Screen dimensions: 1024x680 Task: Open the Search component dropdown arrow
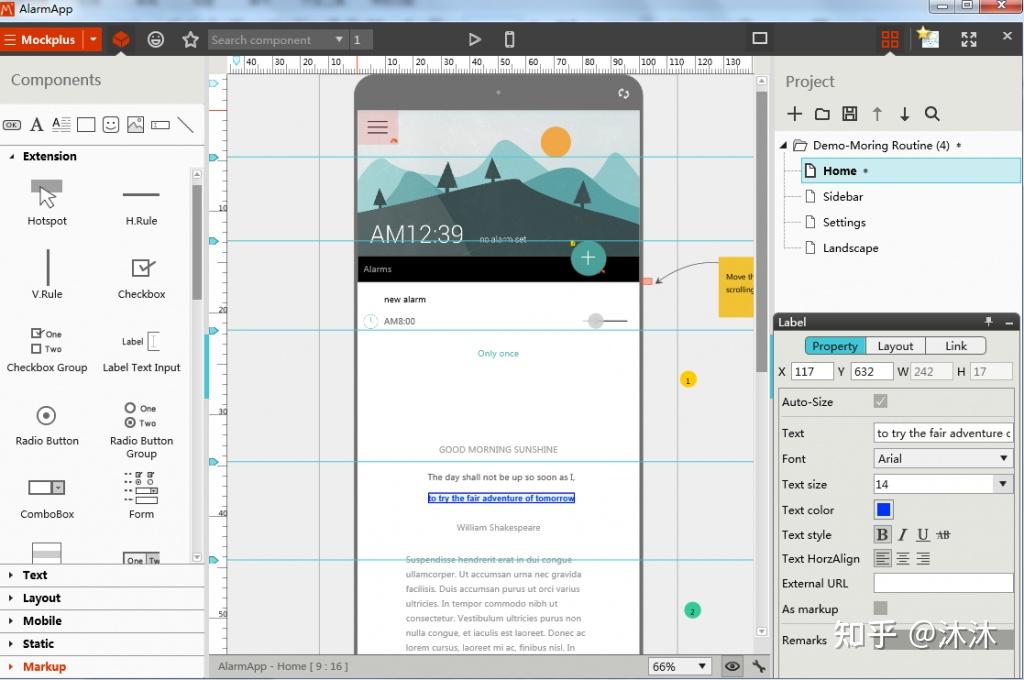point(339,40)
